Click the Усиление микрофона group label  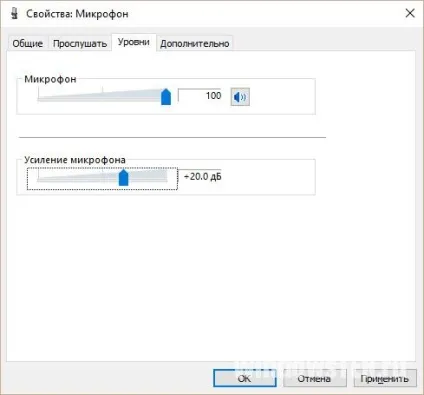click(75, 160)
